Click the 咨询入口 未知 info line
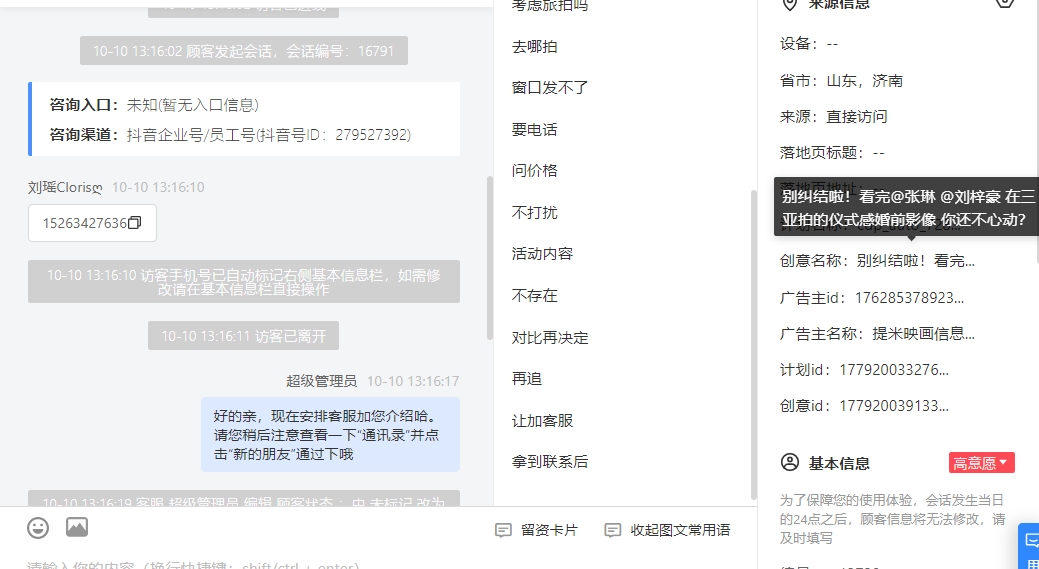 tap(154, 105)
